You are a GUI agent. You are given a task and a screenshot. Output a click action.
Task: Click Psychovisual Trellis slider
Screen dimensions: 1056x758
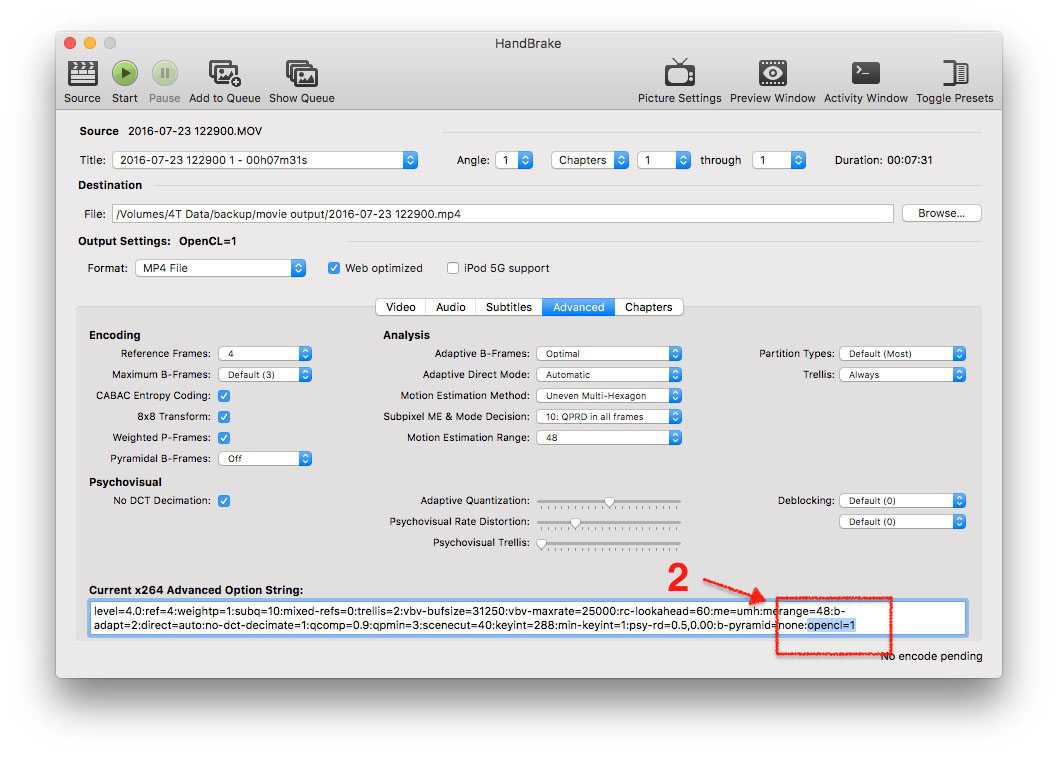(609, 544)
